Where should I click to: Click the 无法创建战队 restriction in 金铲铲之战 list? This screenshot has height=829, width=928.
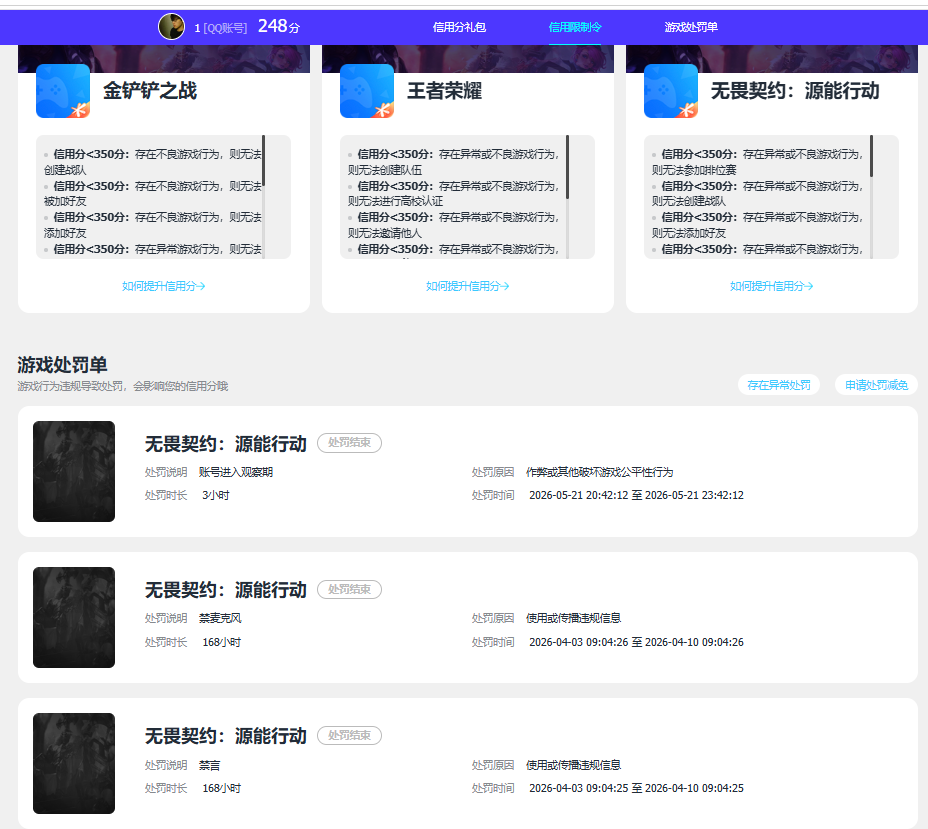tap(153, 162)
